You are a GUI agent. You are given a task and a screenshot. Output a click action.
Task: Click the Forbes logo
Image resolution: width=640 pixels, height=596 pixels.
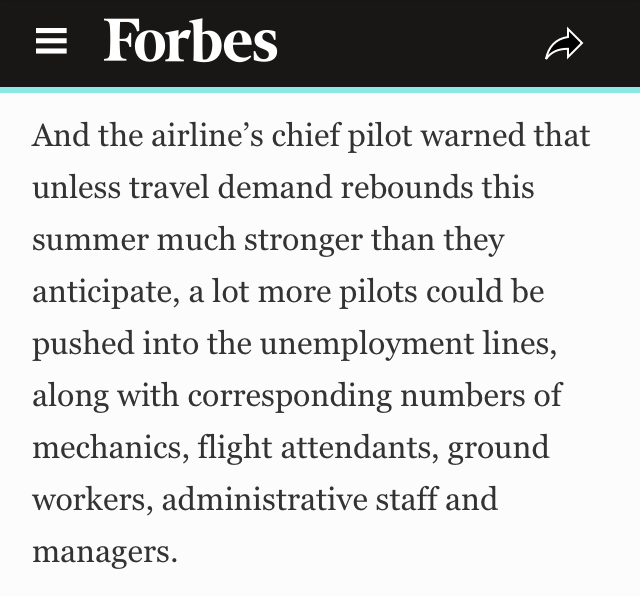(x=191, y=41)
